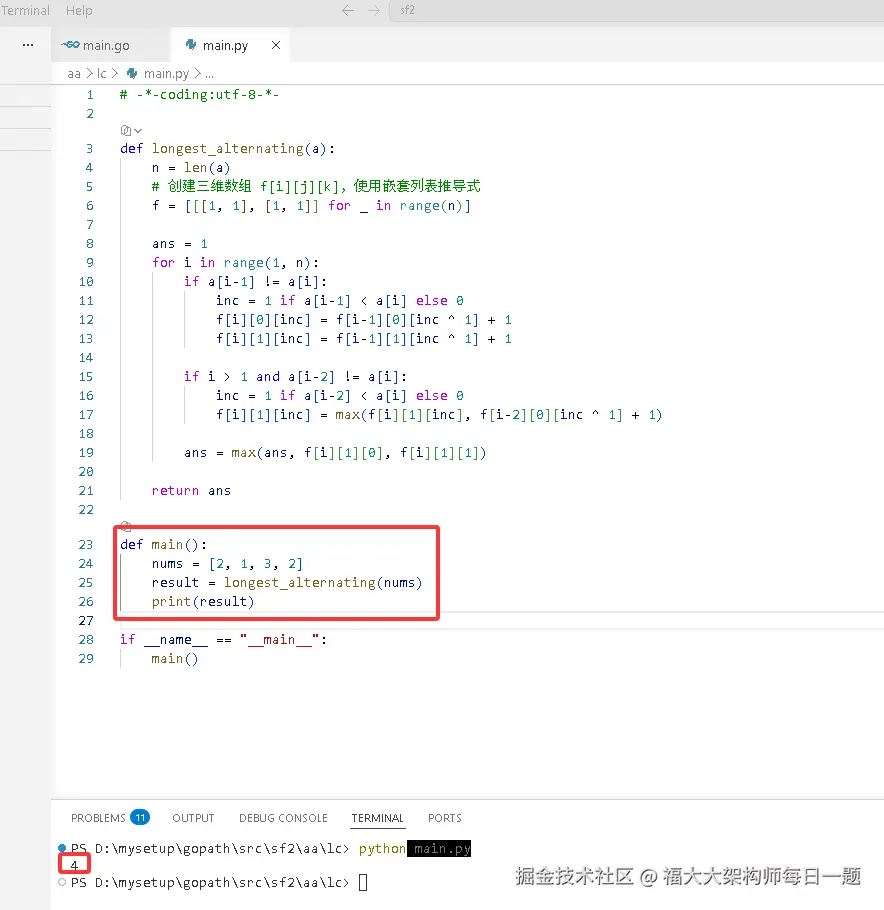Screen dimensions: 884x910
Task: Click '# -*-coding:utf-8-*-' comment line
Action: point(199,95)
